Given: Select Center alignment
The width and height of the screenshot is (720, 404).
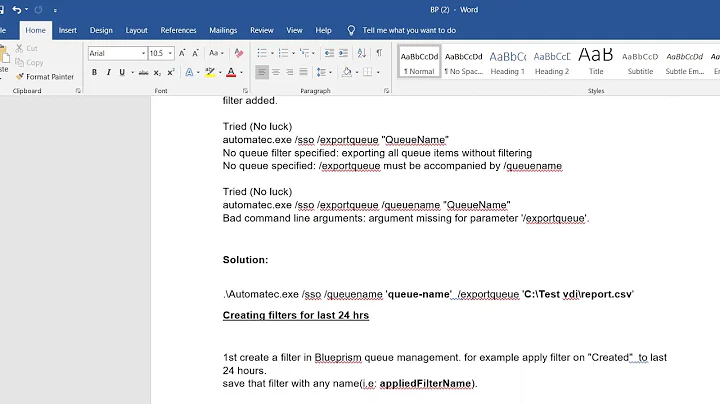Looking at the screenshot, I should (x=276, y=72).
